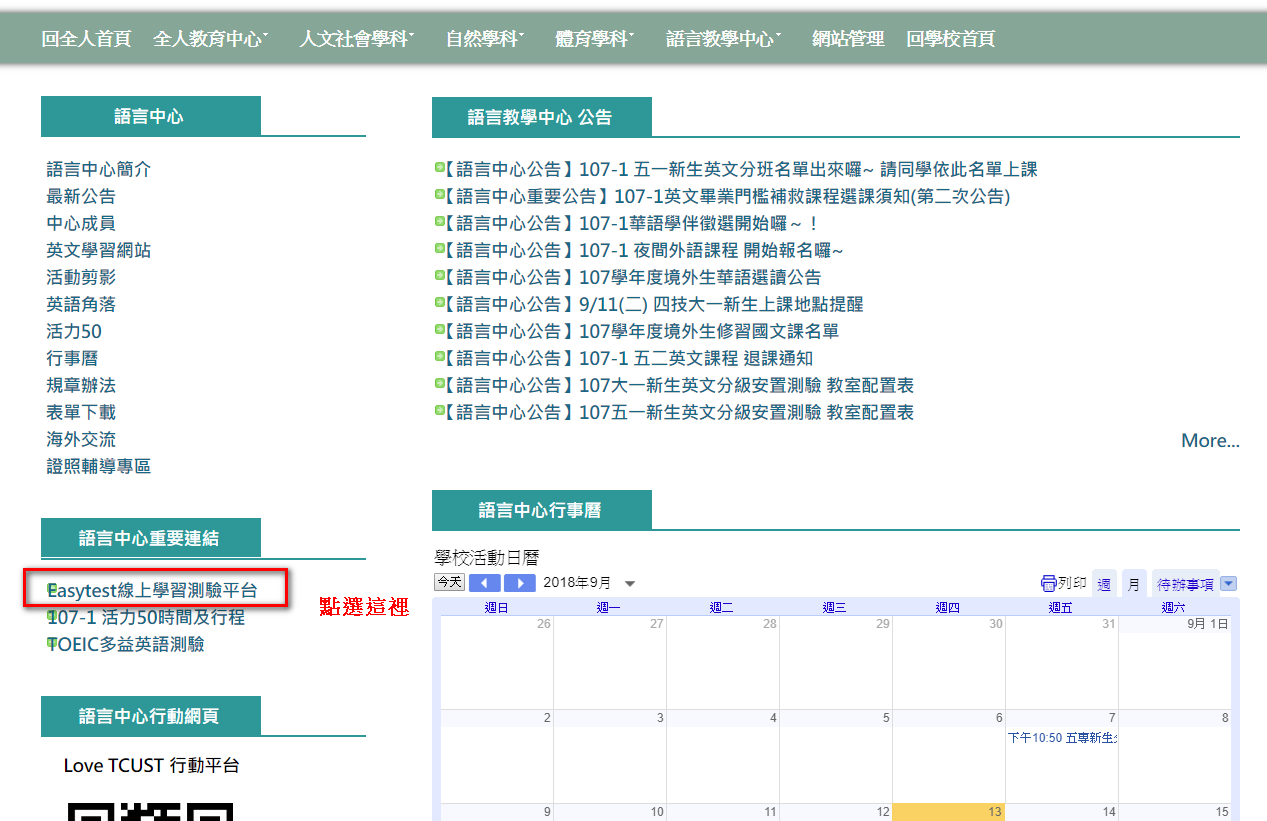This screenshot has width=1267, height=821.
Task: Open 規章辦法 sidebar link
Action: (81, 386)
